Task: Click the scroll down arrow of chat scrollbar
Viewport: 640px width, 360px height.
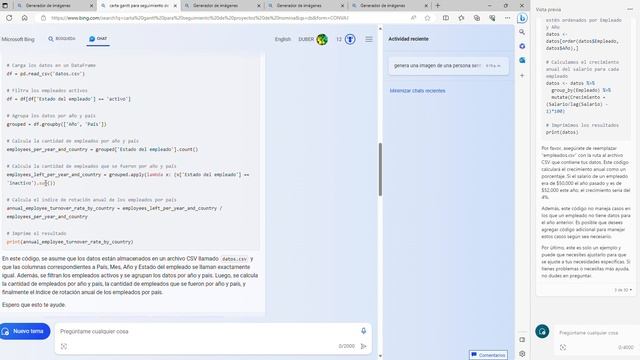Action: 380,356
